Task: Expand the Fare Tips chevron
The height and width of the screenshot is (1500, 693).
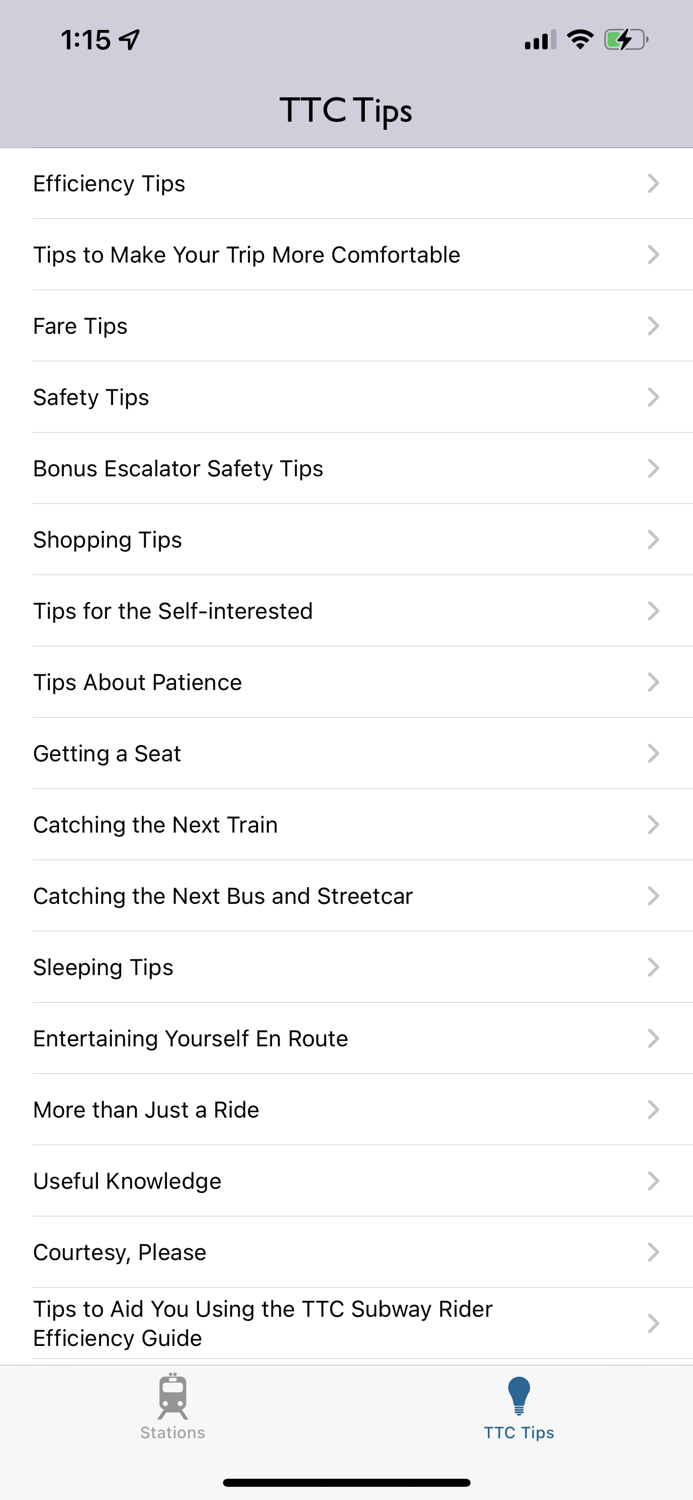Action: (653, 326)
